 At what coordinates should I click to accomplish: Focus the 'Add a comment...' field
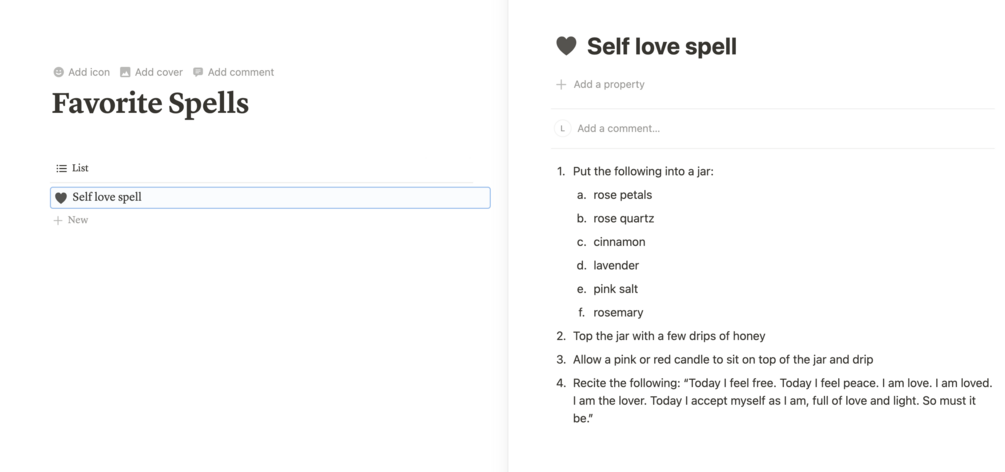coord(618,128)
